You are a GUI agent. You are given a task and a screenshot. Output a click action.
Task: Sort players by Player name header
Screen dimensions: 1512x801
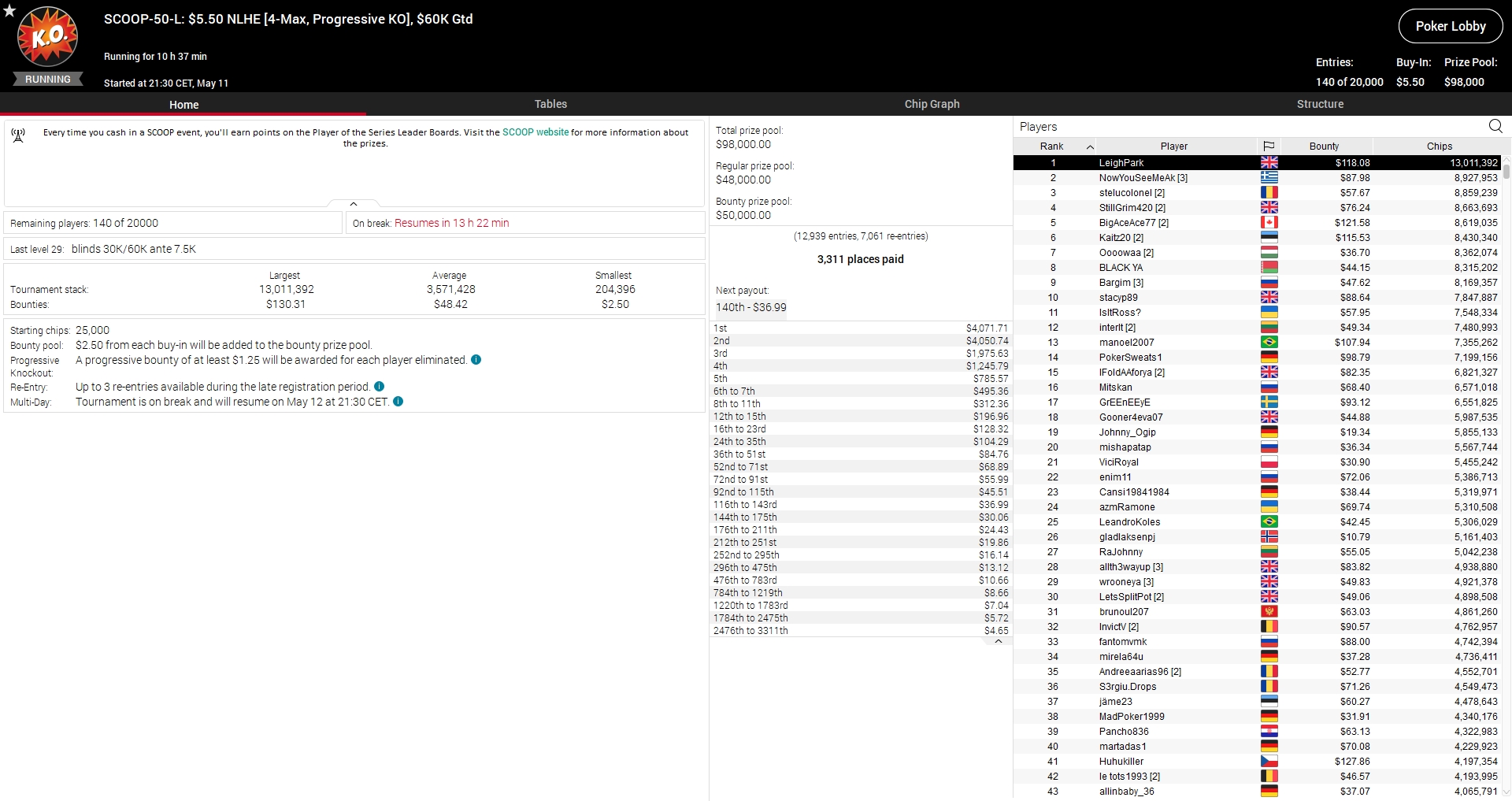(x=1173, y=146)
